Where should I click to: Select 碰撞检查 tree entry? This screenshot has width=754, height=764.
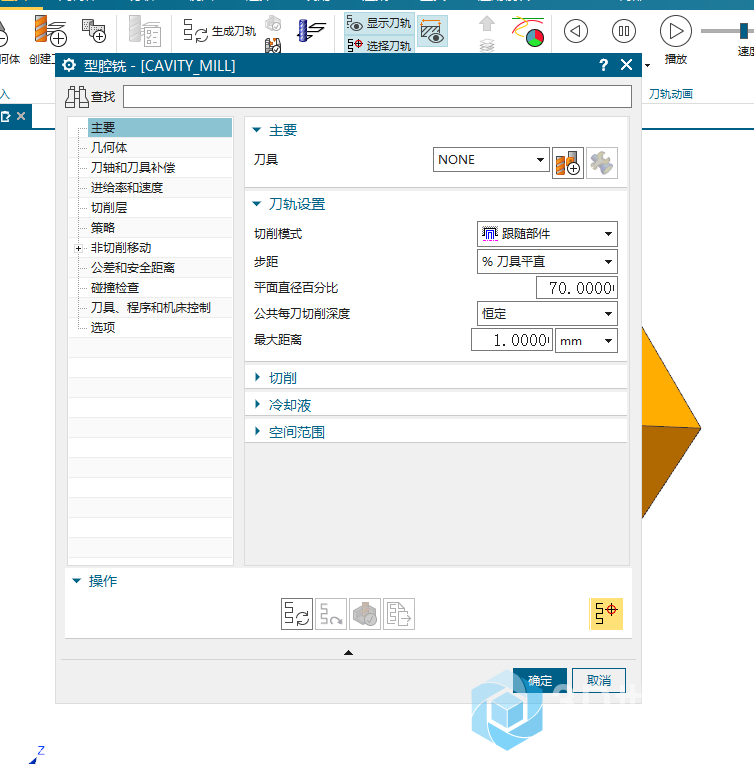[x=115, y=287]
